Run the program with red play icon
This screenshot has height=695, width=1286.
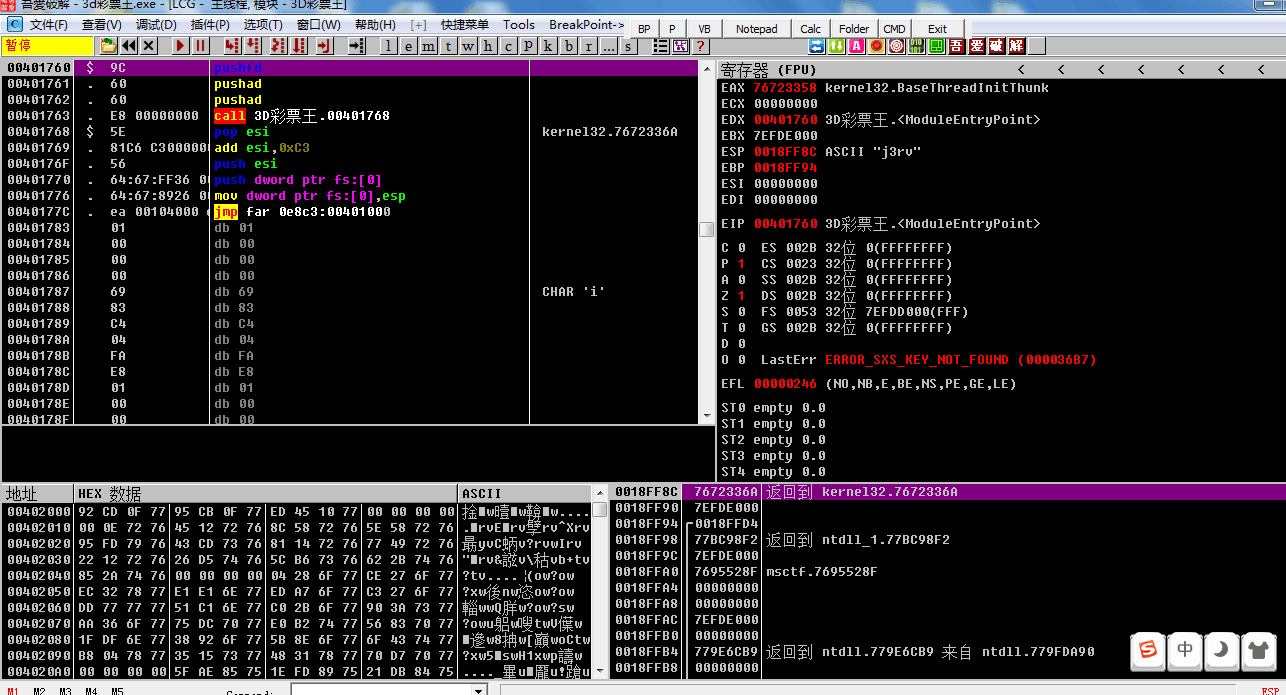tap(180, 46)
